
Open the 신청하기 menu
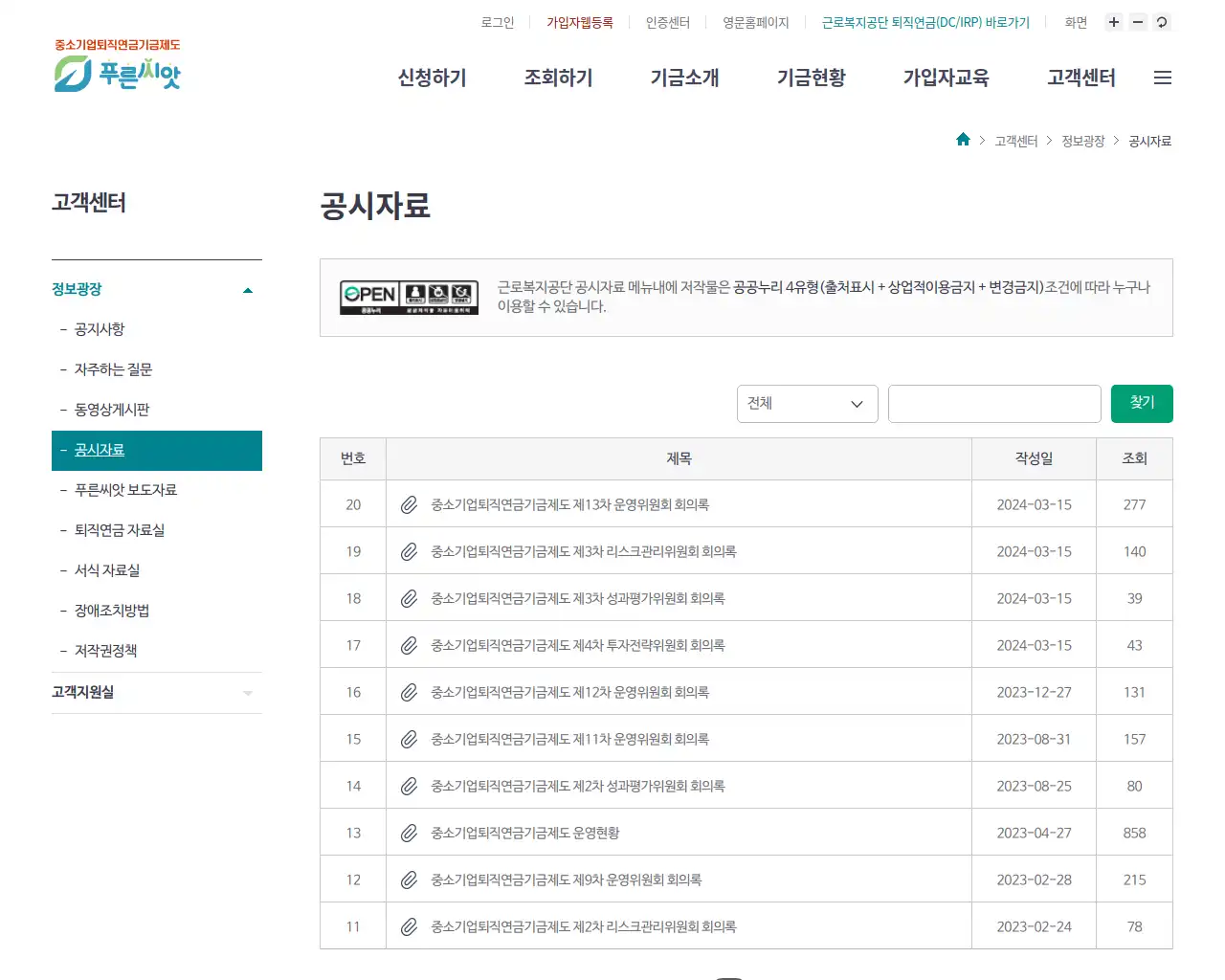point(432,78)
